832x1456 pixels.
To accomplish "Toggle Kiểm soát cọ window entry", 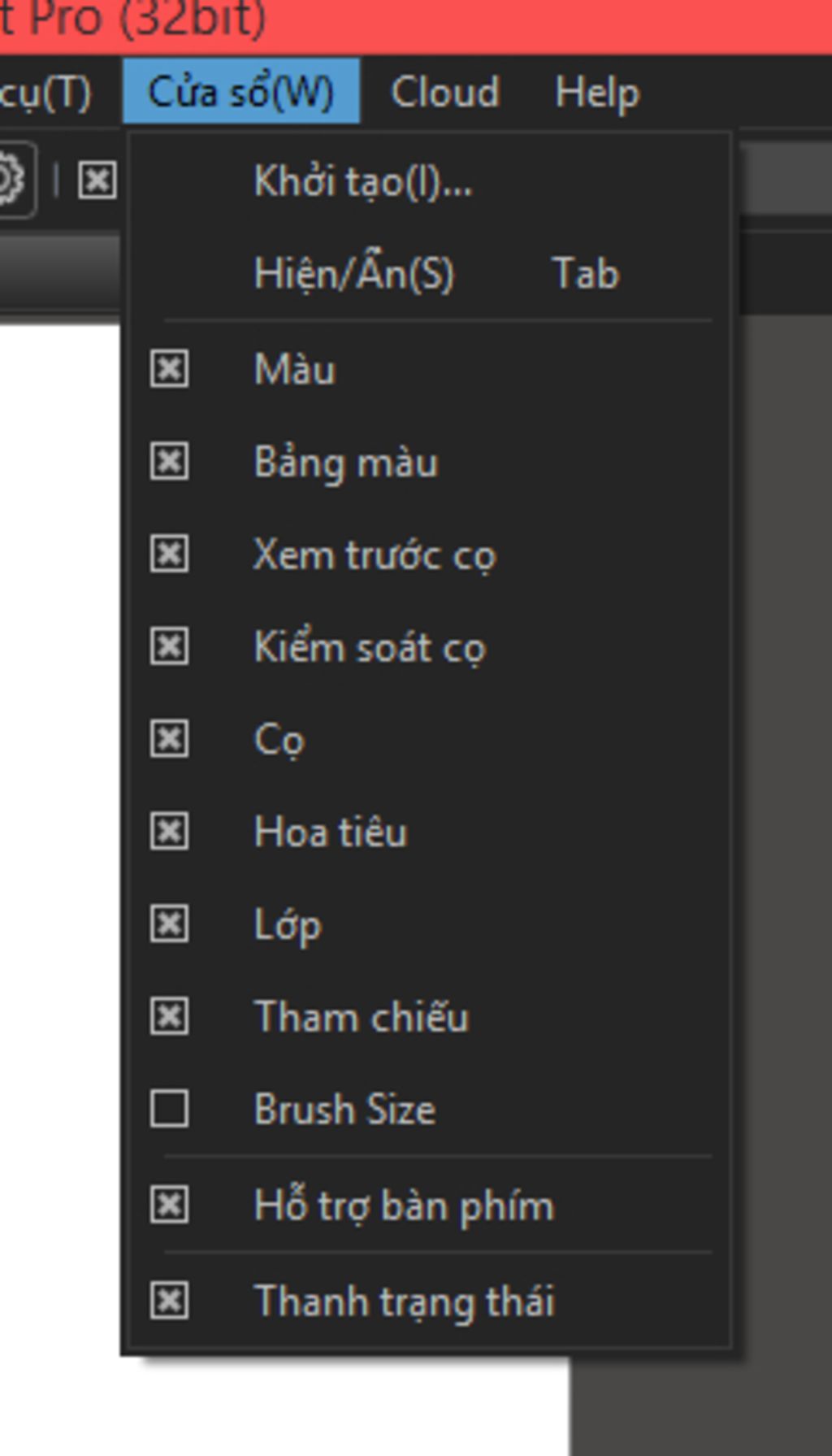I will [x=169, y=647].
